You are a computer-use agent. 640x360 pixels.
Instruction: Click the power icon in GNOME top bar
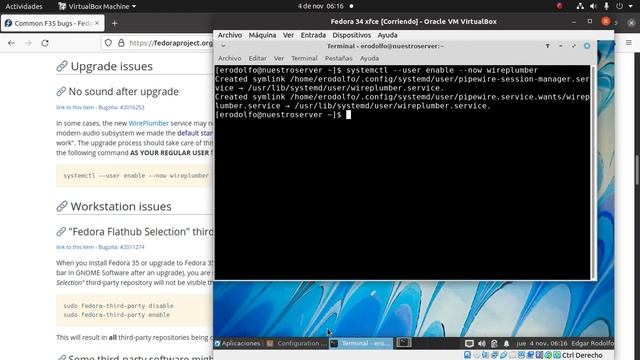(x=620, y=6)
